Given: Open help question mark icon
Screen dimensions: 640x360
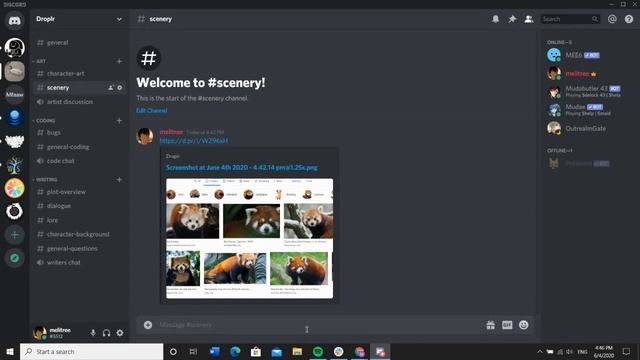Looking at the screenshot, I should pyautogui.click(x=629, y=19).
